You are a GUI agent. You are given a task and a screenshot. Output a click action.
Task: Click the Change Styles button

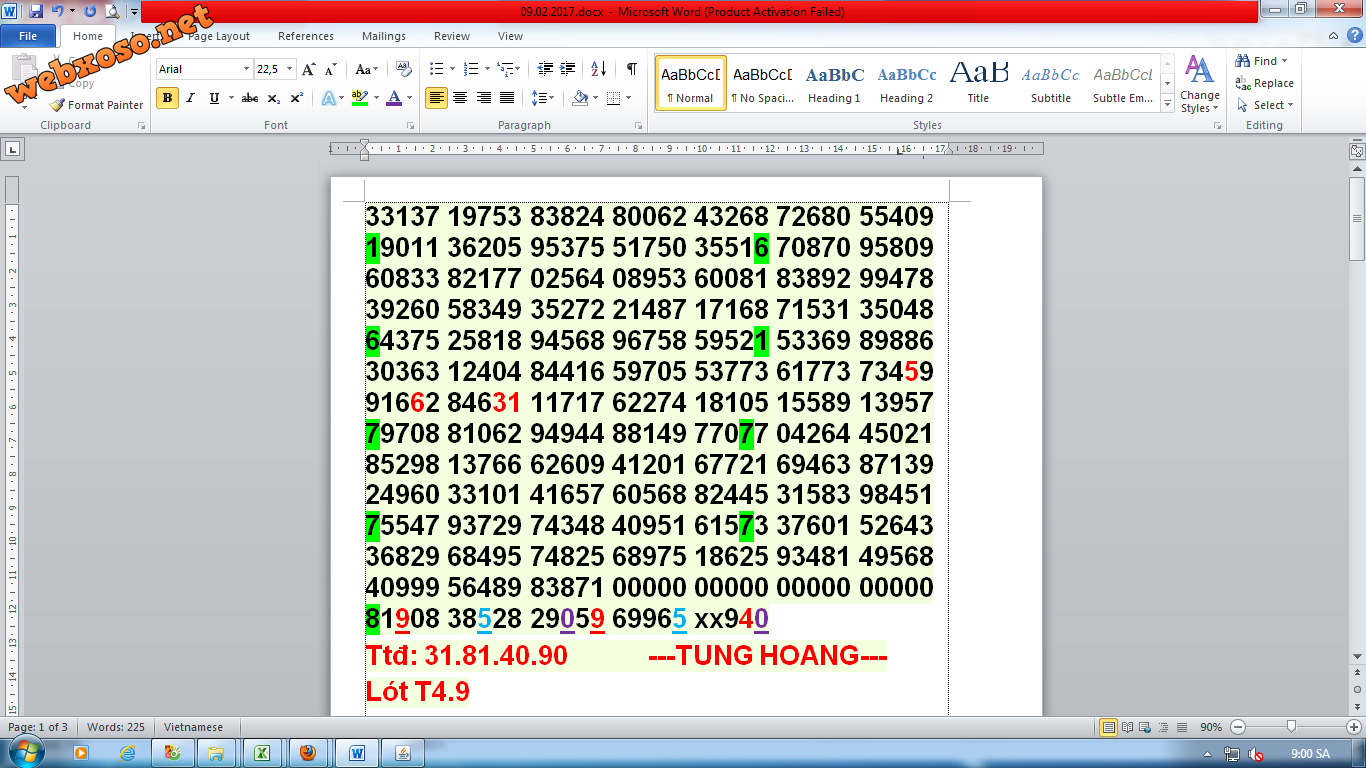pyautogui.click(x=1199, y=85)
